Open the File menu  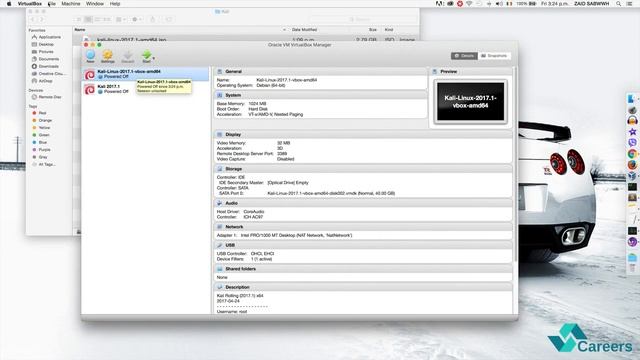coord(51,4)
